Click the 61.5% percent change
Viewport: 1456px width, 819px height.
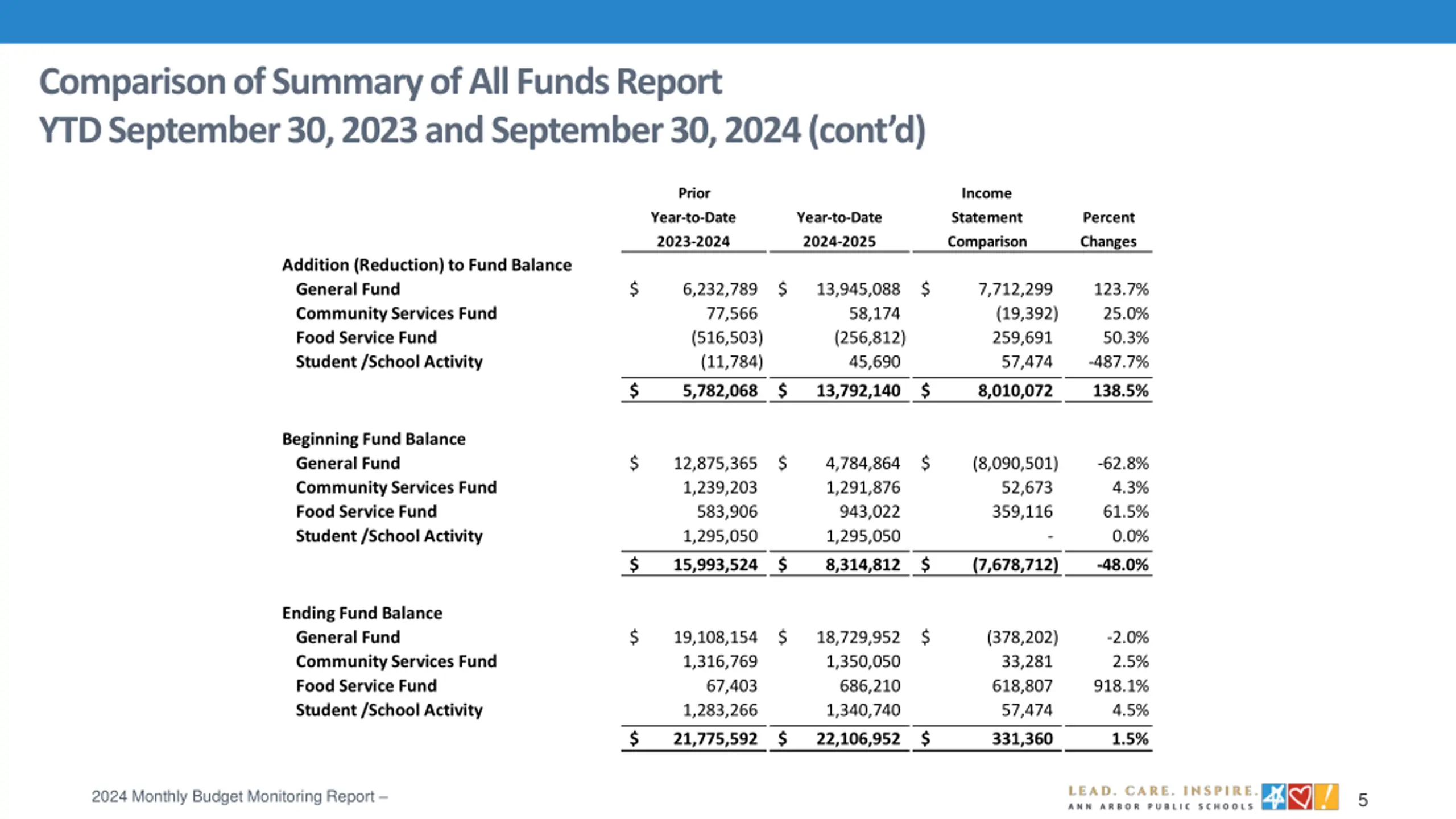click(x=1126, y=512)
